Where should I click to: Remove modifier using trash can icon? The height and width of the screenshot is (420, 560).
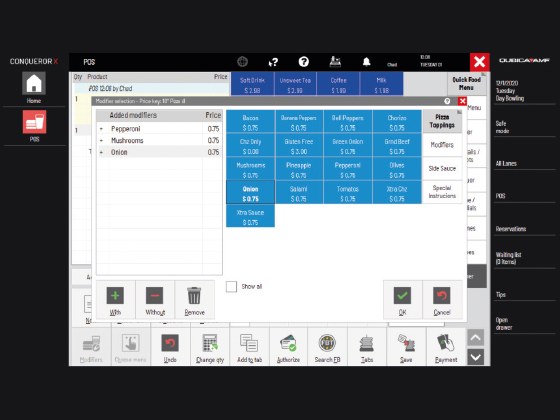pos(194,295)
